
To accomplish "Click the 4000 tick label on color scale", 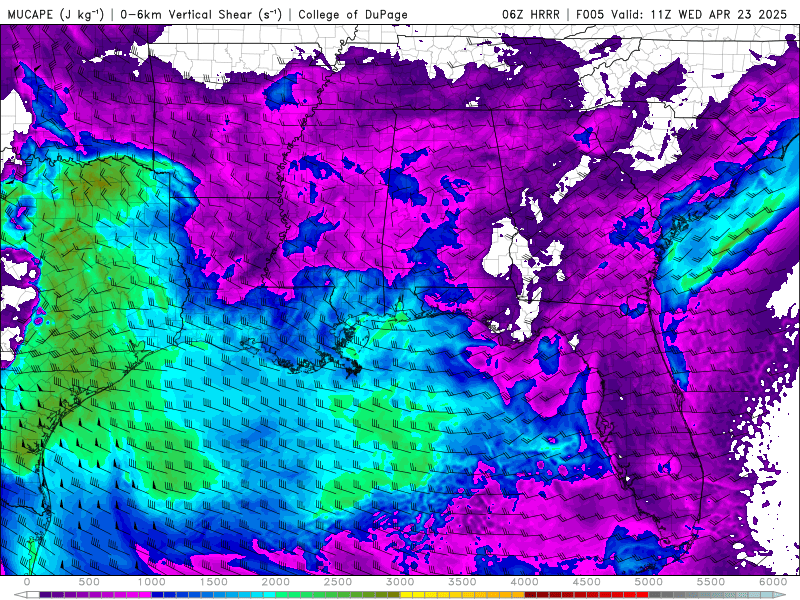I will pos(524,582).
